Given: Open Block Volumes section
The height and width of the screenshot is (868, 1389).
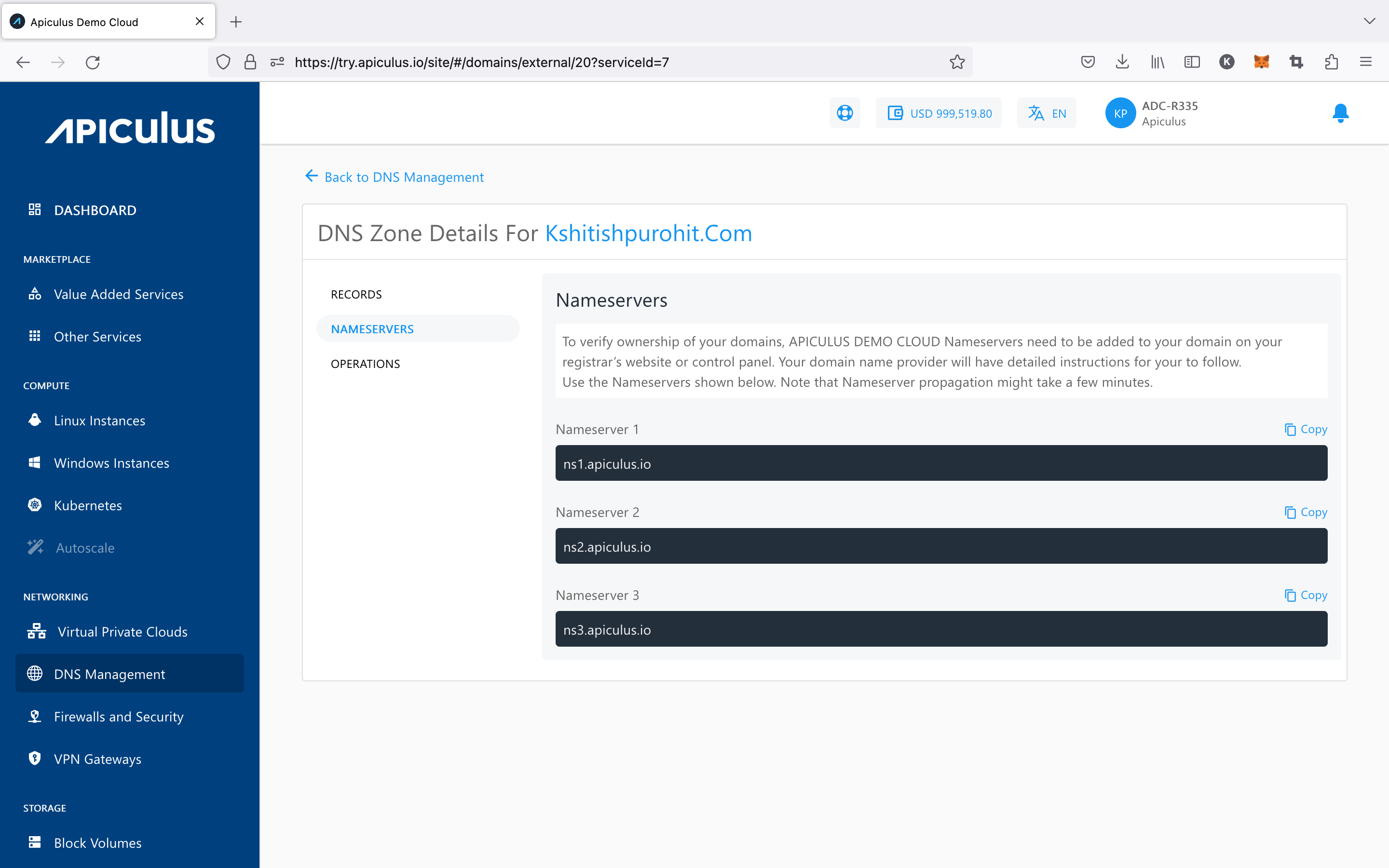Looking at the screenshot, I should pyautogui.click(x=98, y=842).
